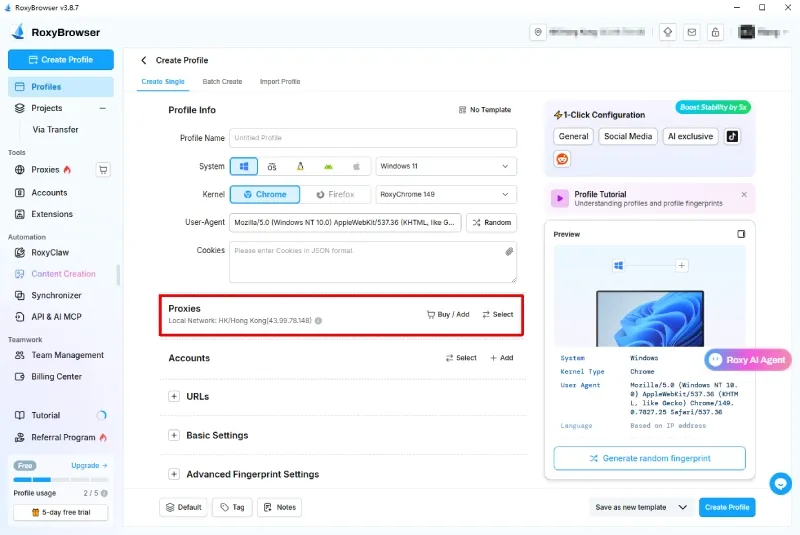This screenshot has width=800, height=535.
Task: Click the info icon after Local Network
Action: pyautogui.click(x=318, y=321)
